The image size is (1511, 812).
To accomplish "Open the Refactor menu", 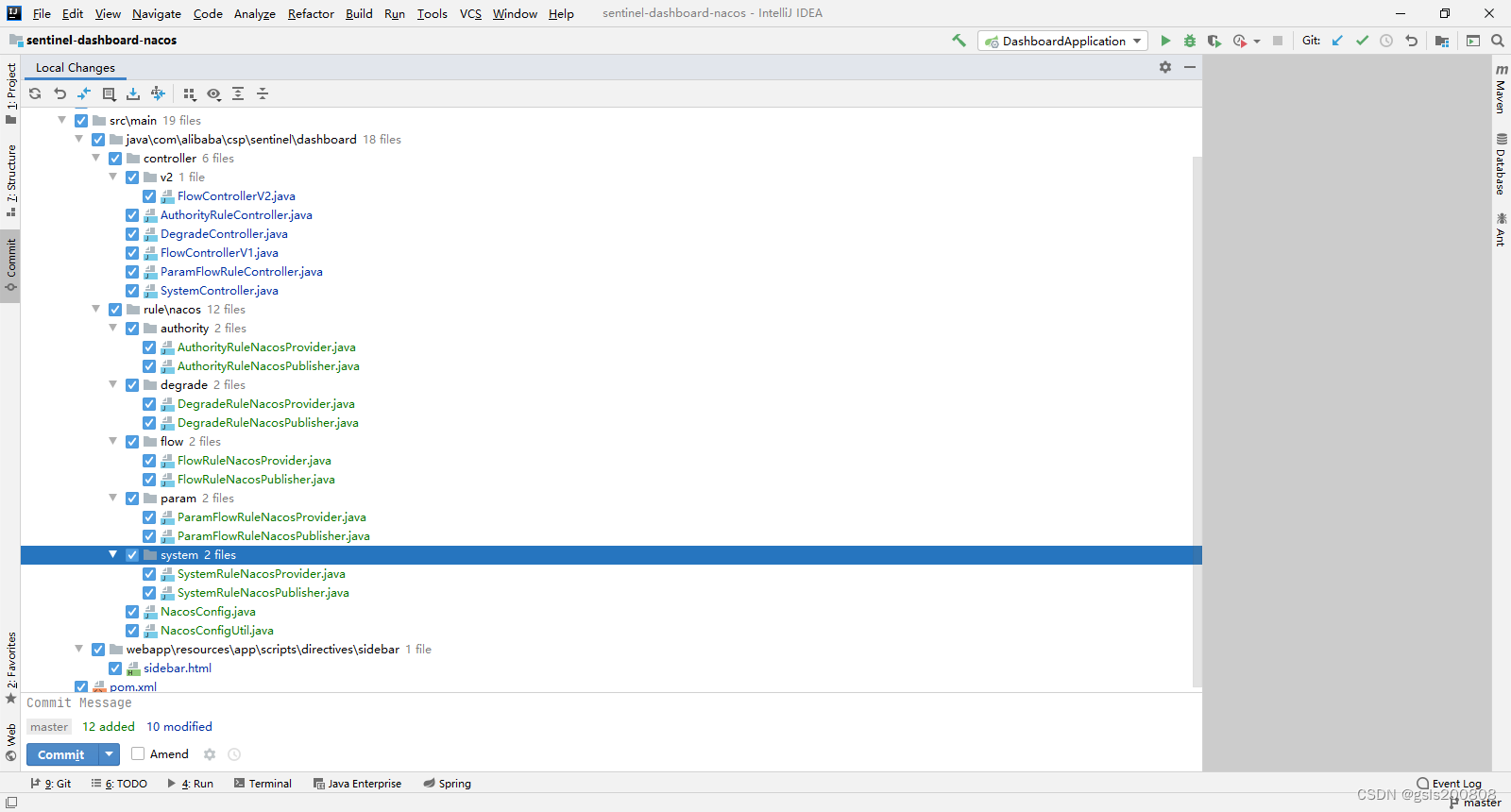I will click(x=311, y=13).
